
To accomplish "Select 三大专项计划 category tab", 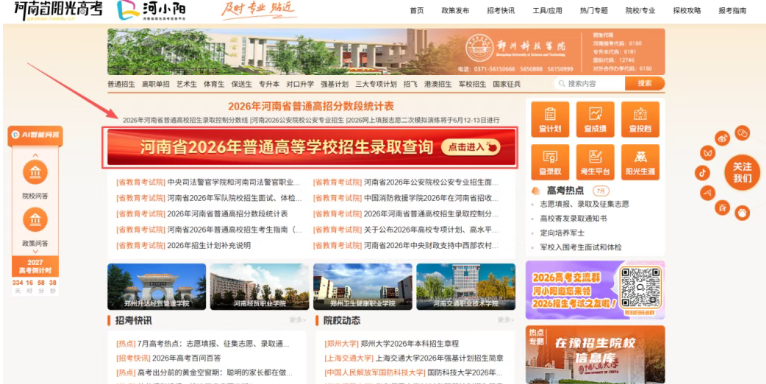I will click(x=376, y=84).
